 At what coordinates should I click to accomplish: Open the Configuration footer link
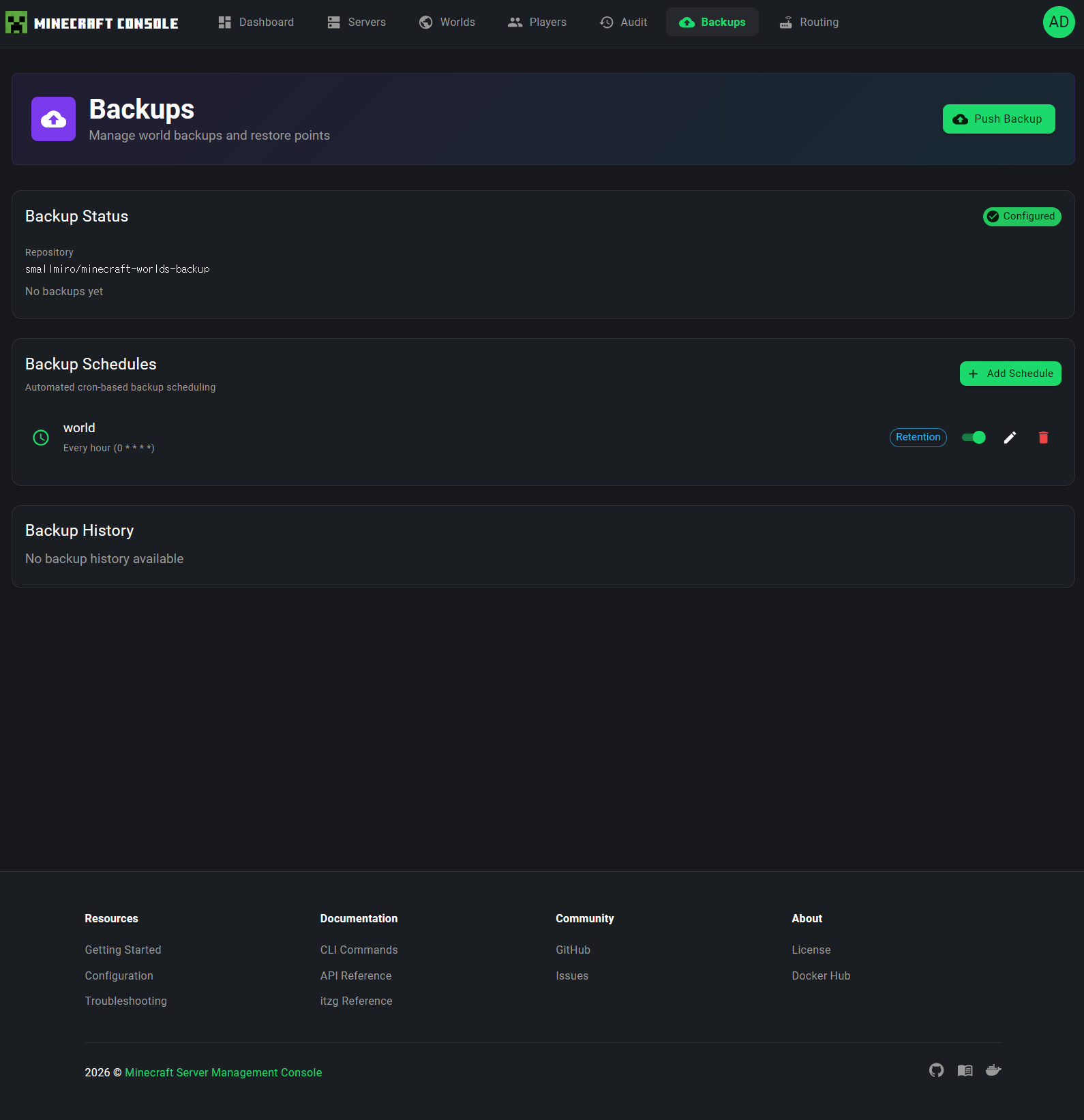click(x=119, y=976)
